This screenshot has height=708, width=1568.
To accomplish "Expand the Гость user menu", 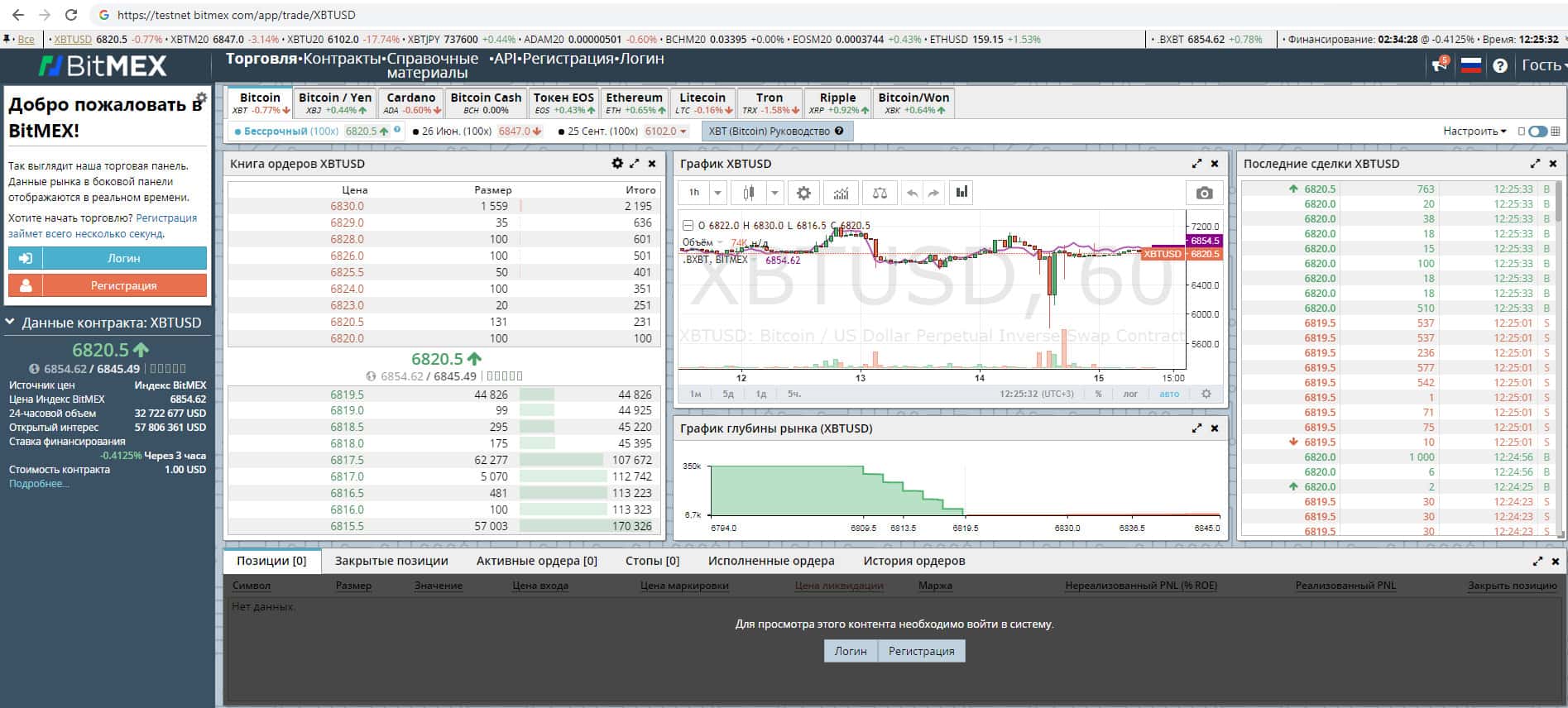I will point(1543,65).
